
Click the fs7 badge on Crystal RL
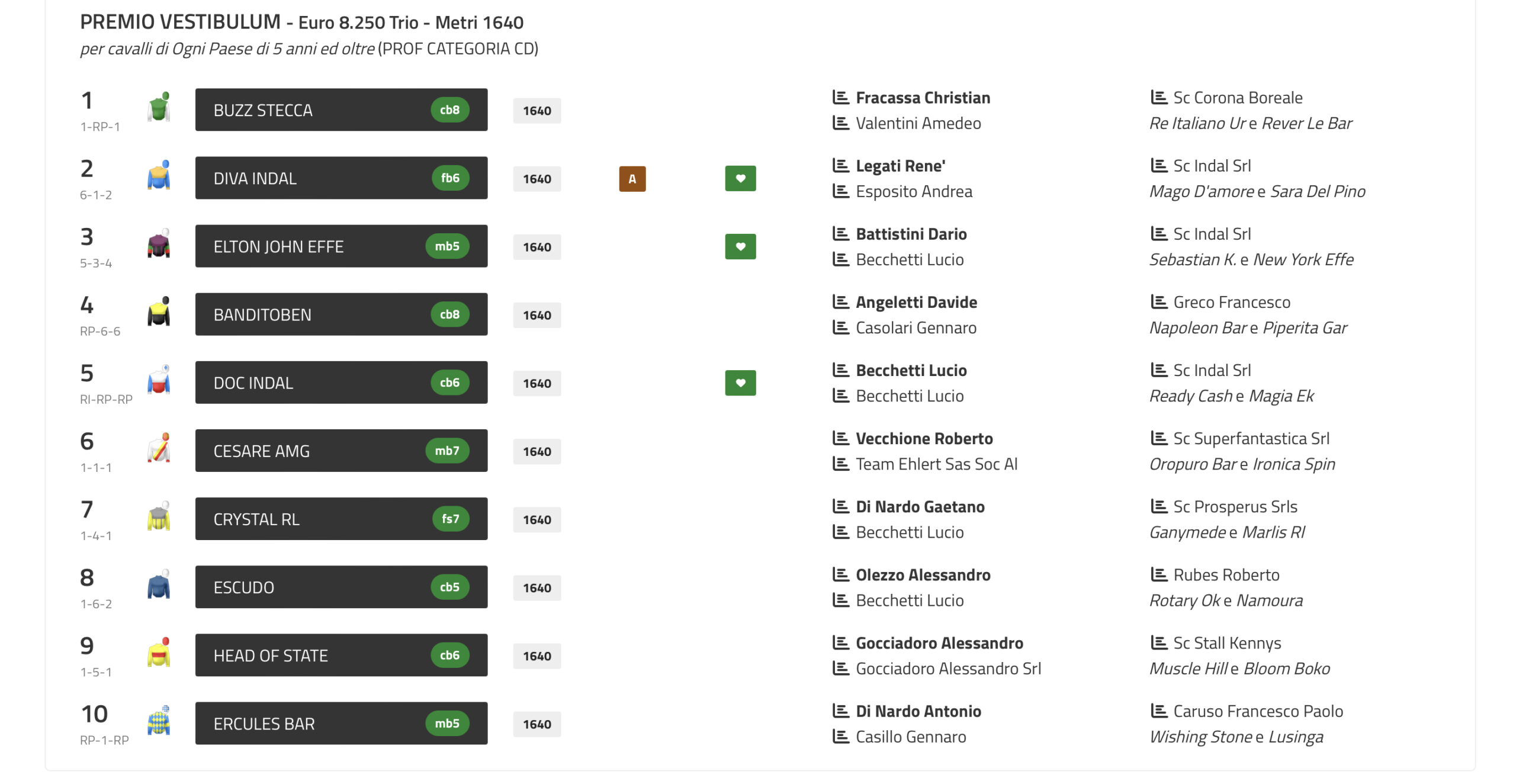[x=450, y=519]
